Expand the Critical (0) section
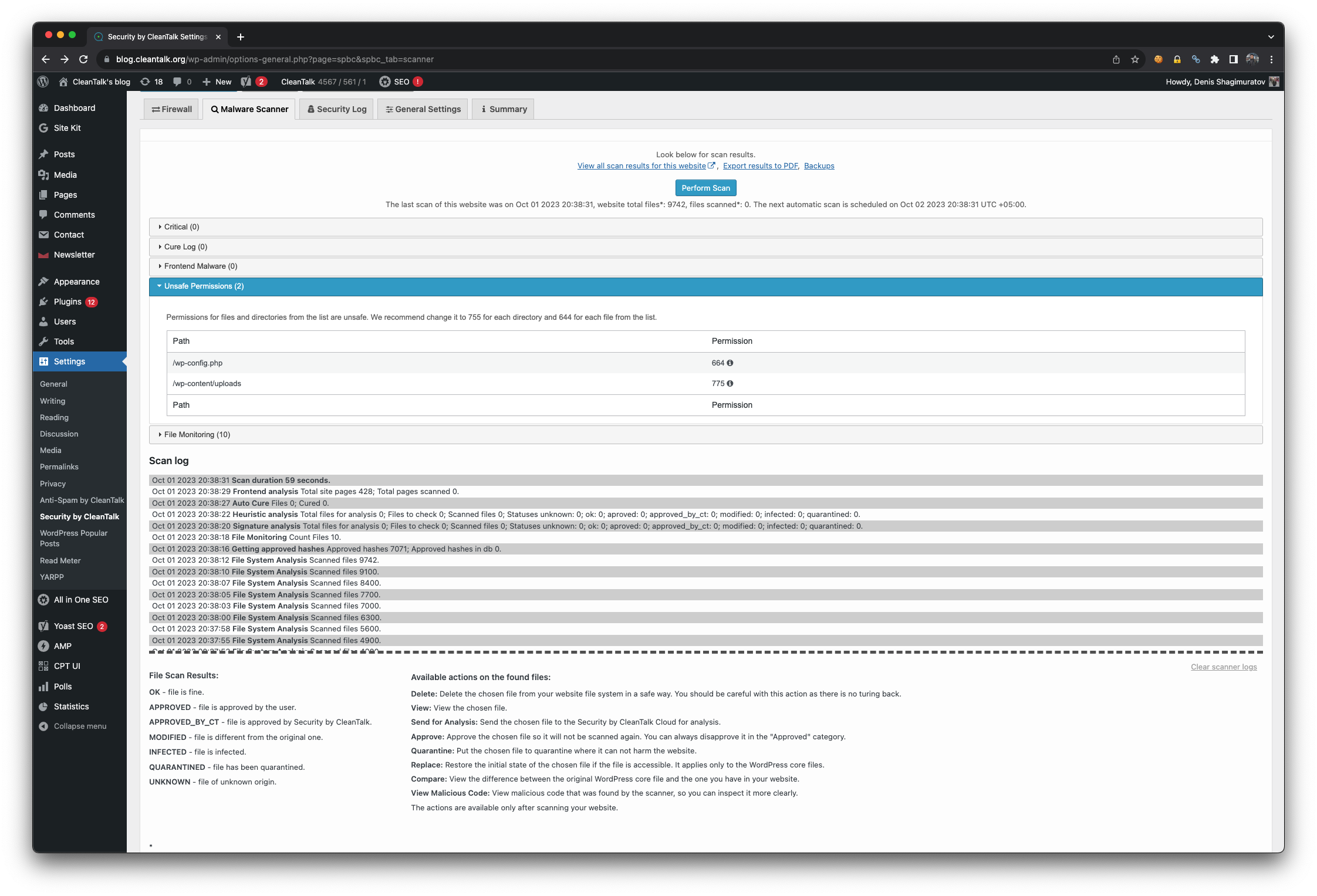Viewport: 1317px width, 896px height. pyautogui.click(x=182, y=226)
